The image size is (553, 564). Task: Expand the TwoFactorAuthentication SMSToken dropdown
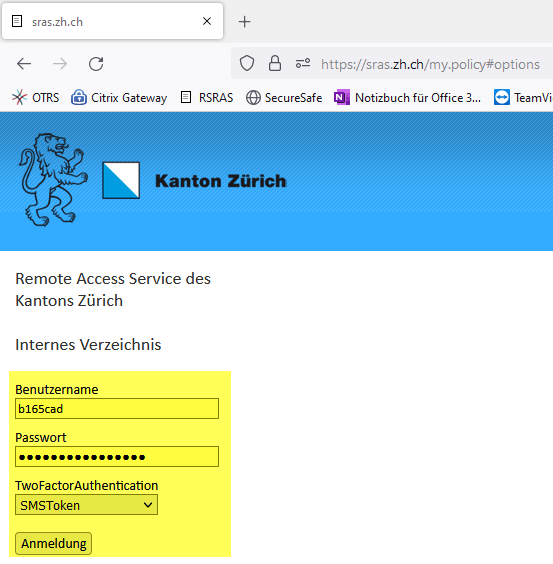click(x=86, y=505)
